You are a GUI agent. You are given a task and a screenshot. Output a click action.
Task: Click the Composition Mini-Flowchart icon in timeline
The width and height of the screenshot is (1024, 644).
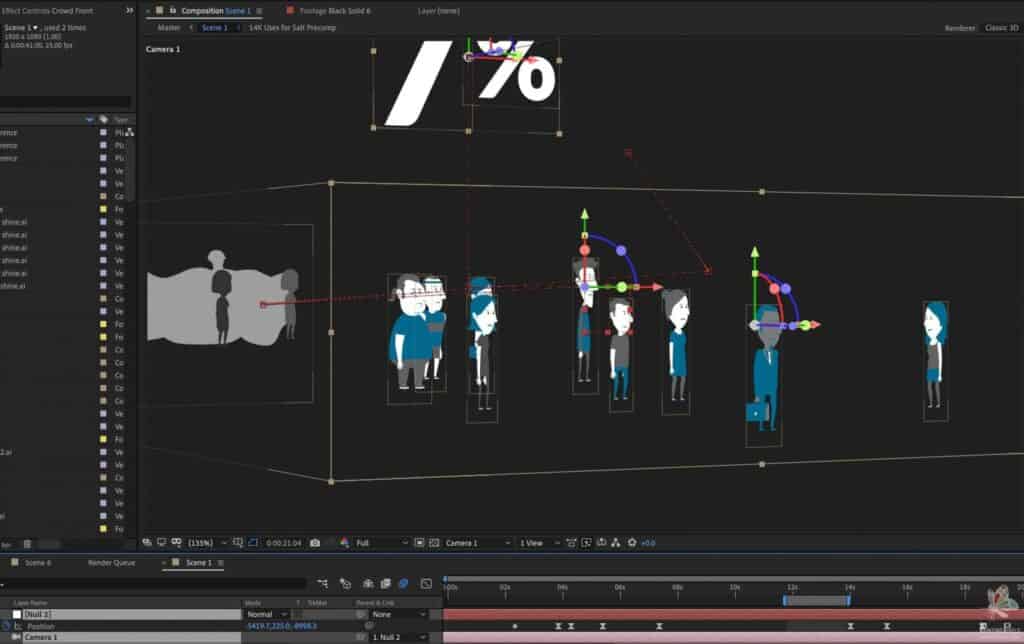click(x=323, y=583)
